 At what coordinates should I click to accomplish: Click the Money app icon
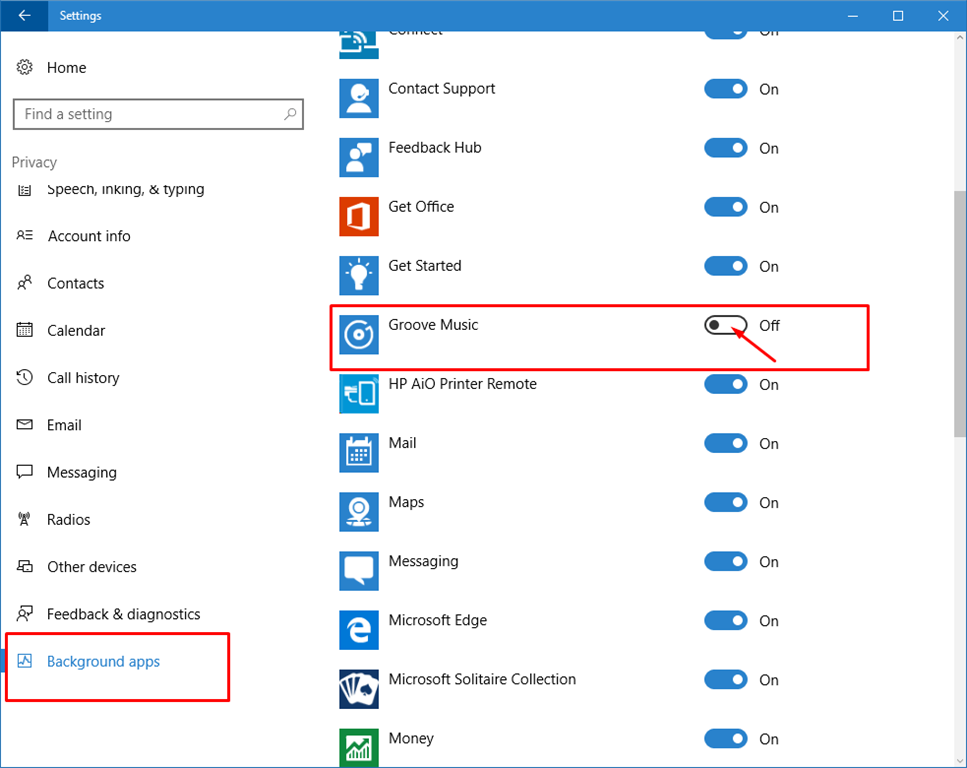[x=359, y=746]
